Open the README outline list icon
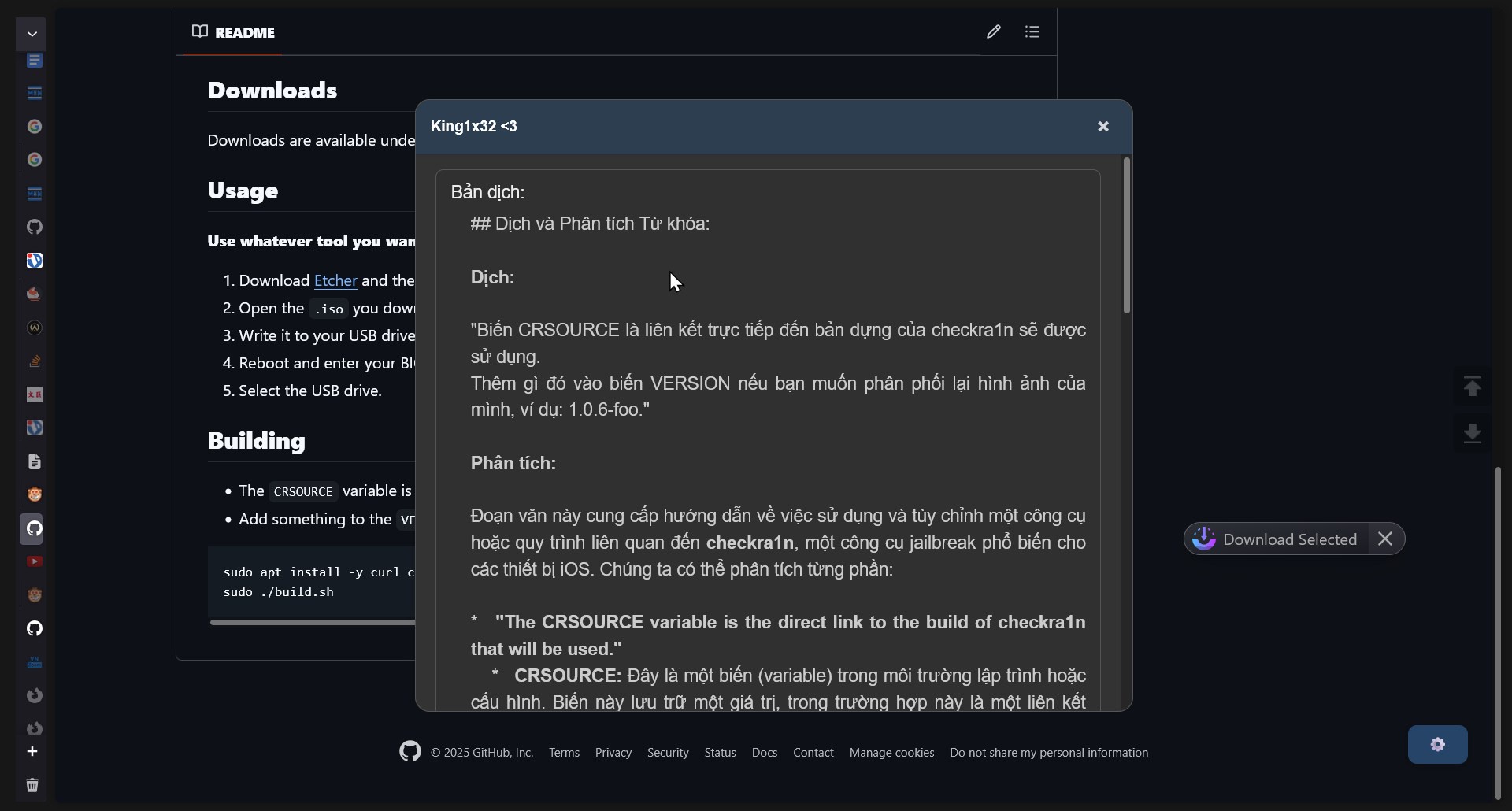 point(1032,31)
